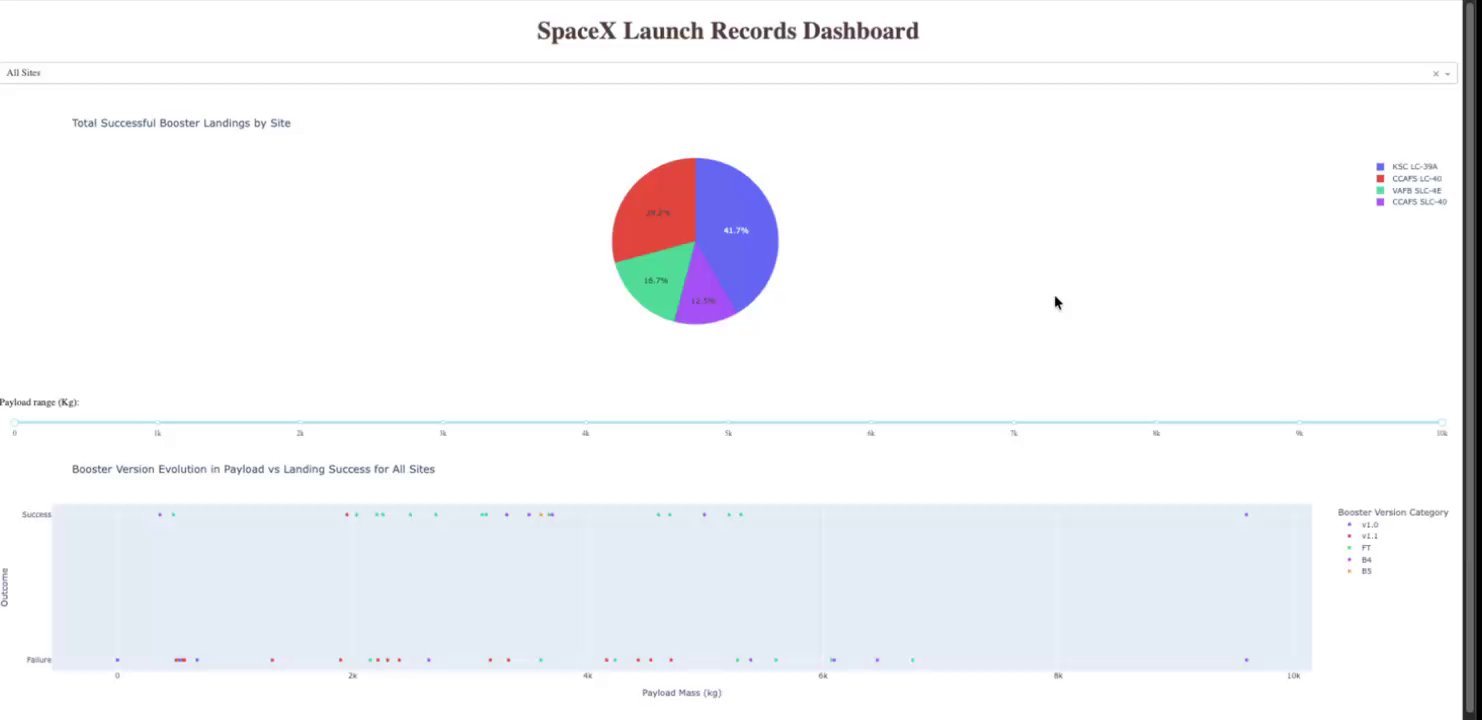Clear the All Sites selection with the x icon
Screen dimensions: 1482x720
[1435, 74]
